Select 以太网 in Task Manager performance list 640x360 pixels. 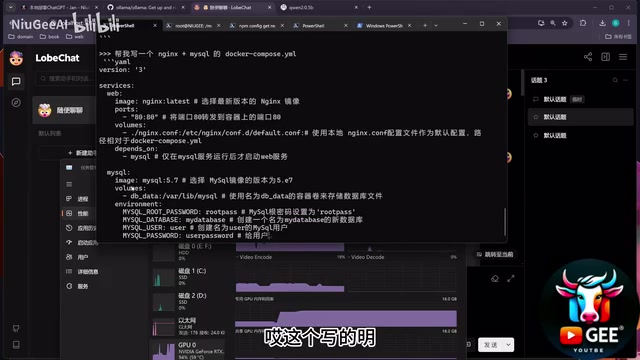[x=188, y=326]
